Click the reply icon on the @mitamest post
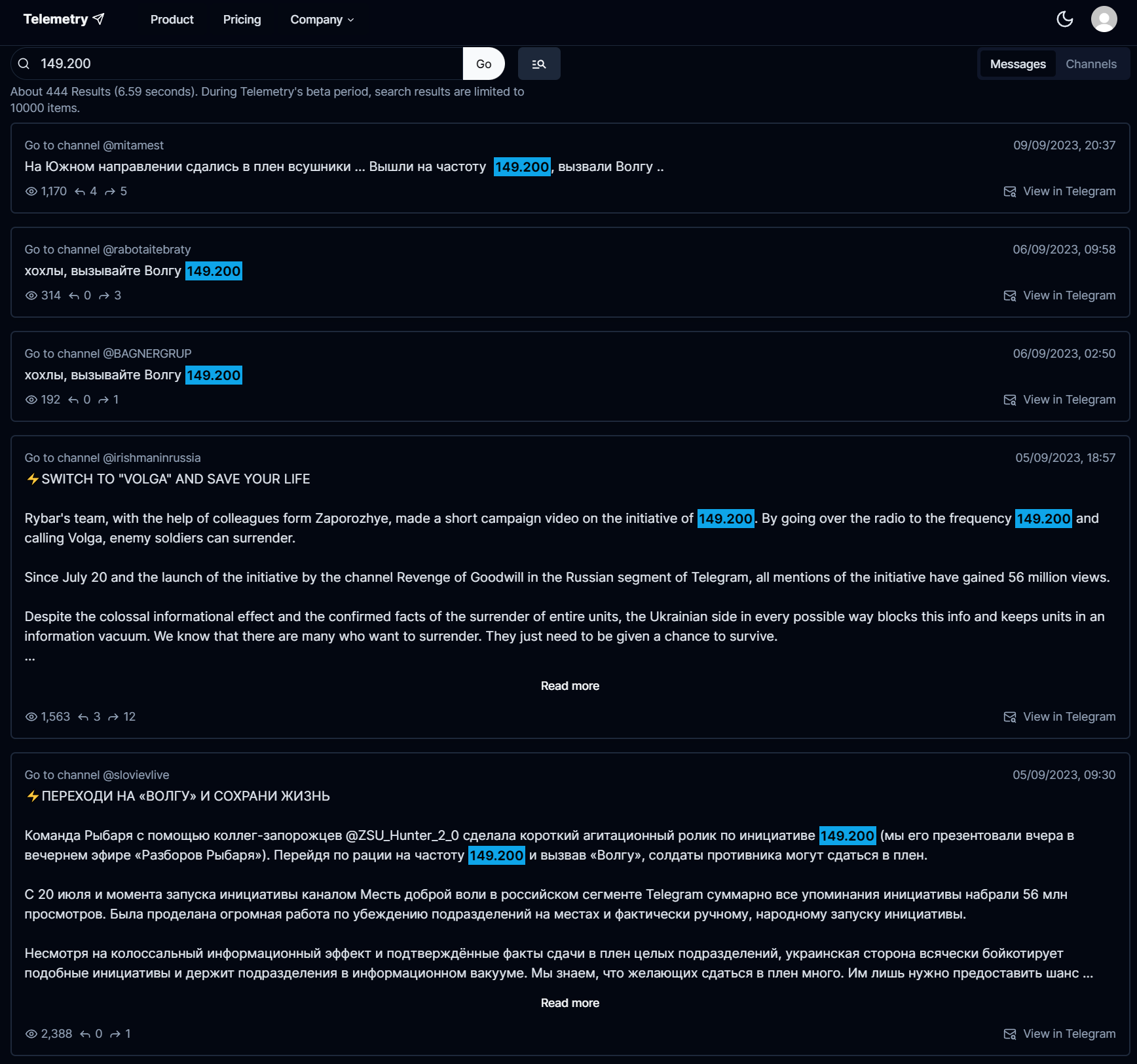 (x=80, y=191)
